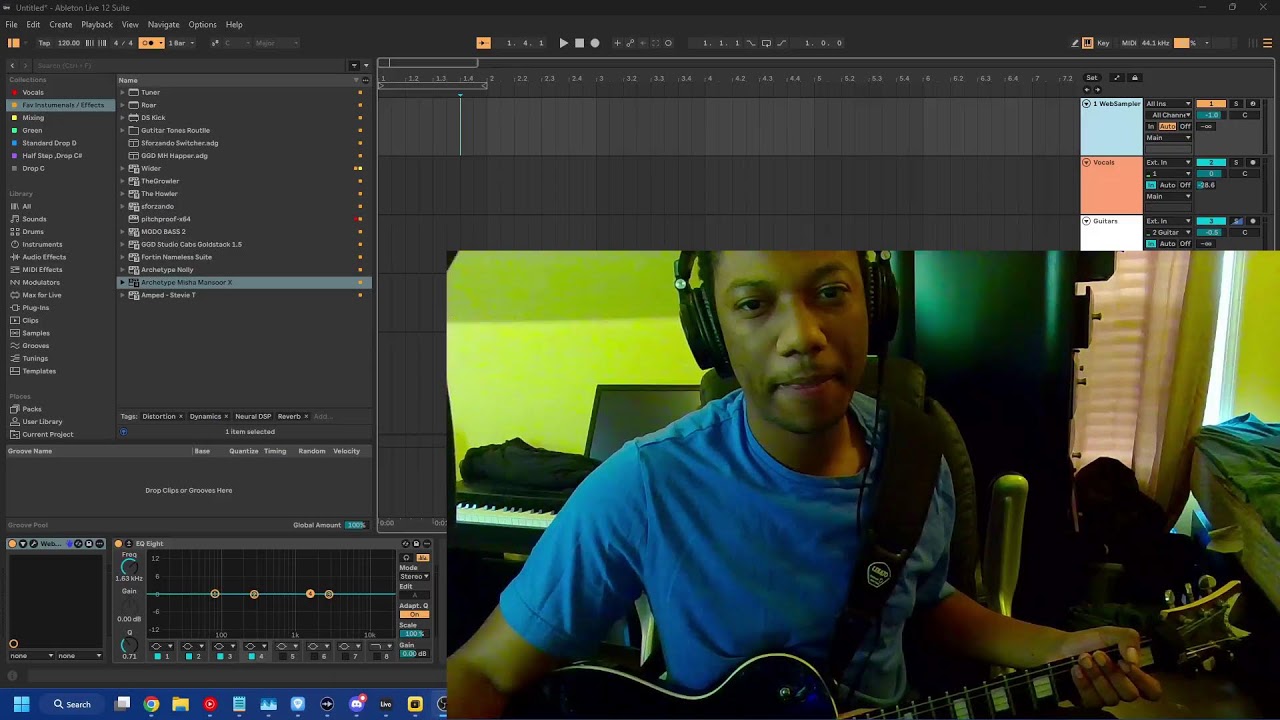
Task: Toggle Adaptive Q On button
Action: (414, 615)
